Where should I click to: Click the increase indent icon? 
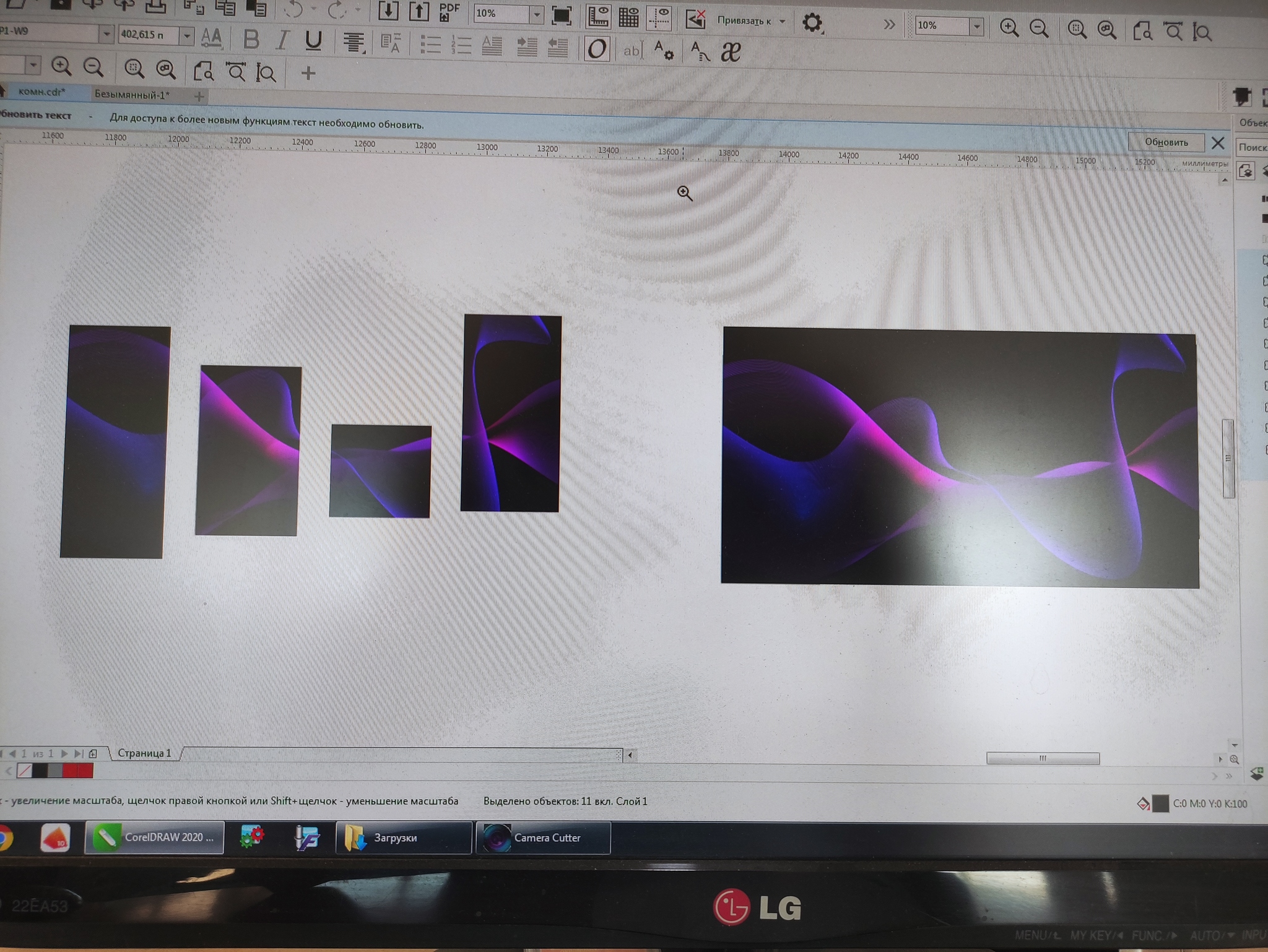(x=526, y=47)
